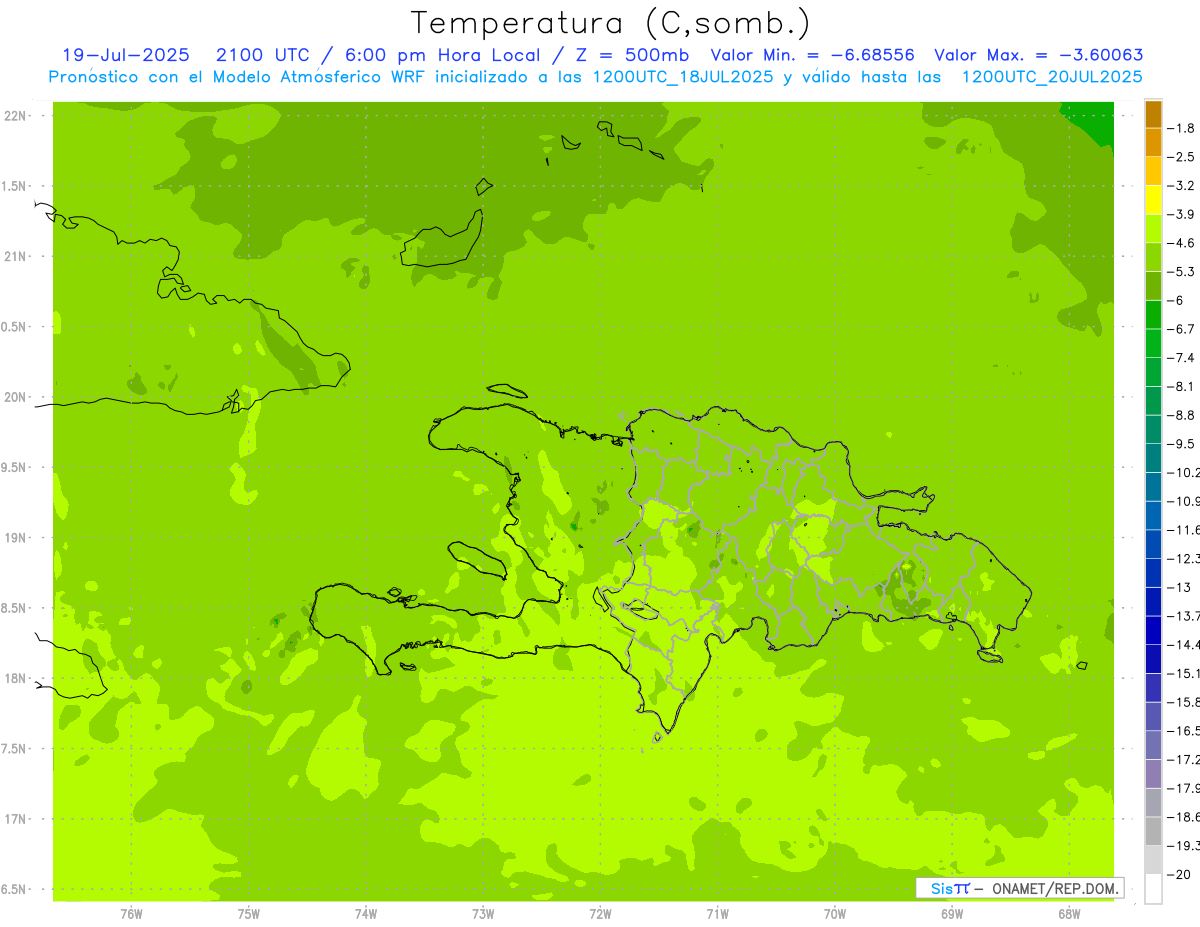Pick the yellow swatch between -3.2 and -3.9

pos(1153,200)
